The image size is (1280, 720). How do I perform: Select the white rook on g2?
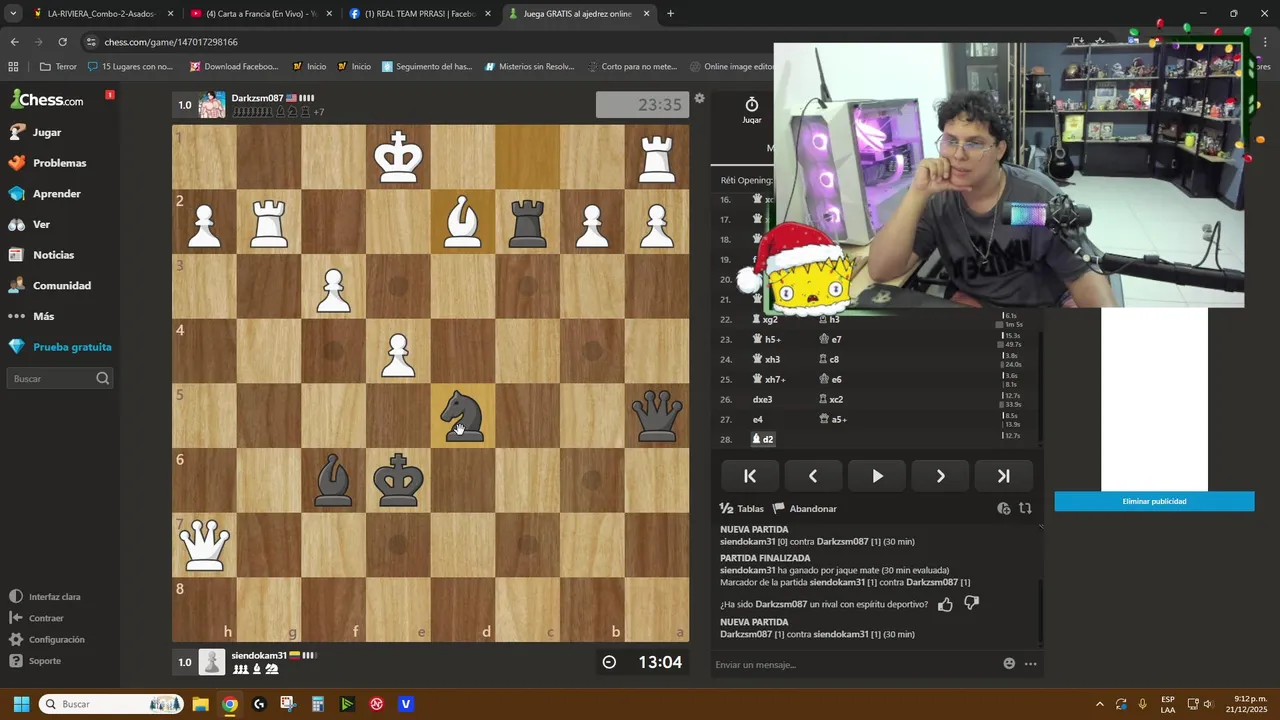point(269,222)
